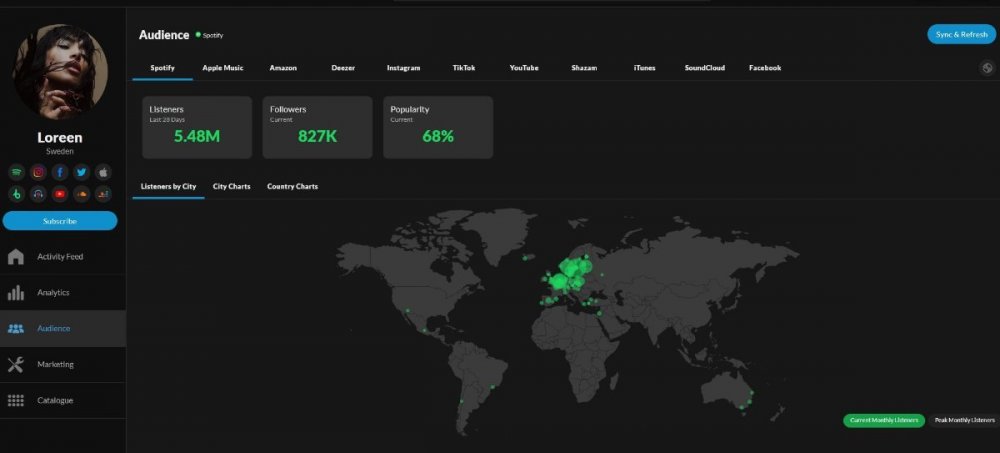Viewport: 1000px width, 453px height.
Task: Click the Twitter bird icon
Action: [x=82, y=172]
